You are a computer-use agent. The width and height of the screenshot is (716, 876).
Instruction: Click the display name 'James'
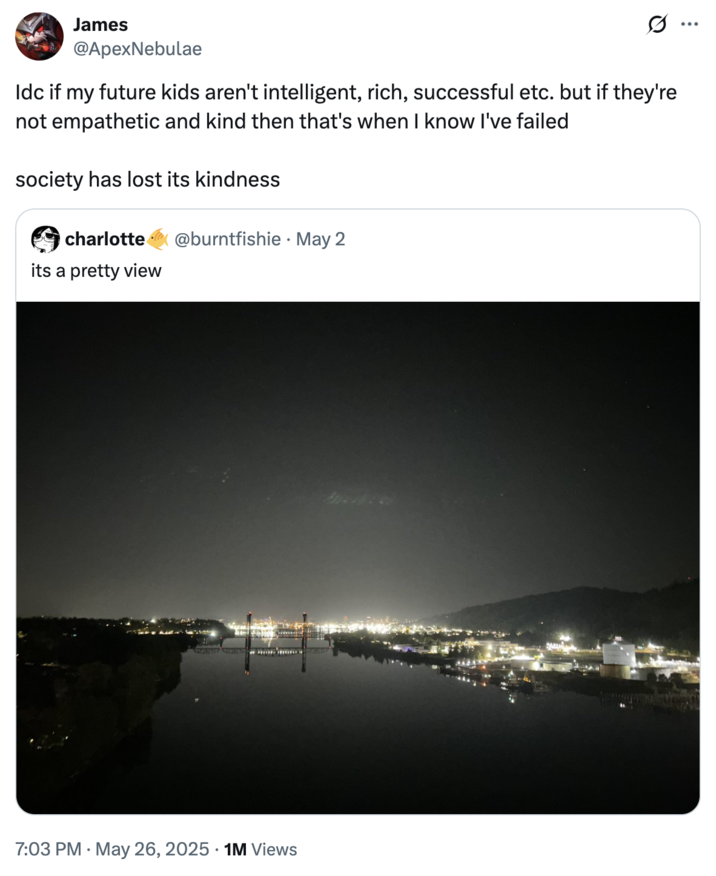pyautogui.click(x=96, y=24)
